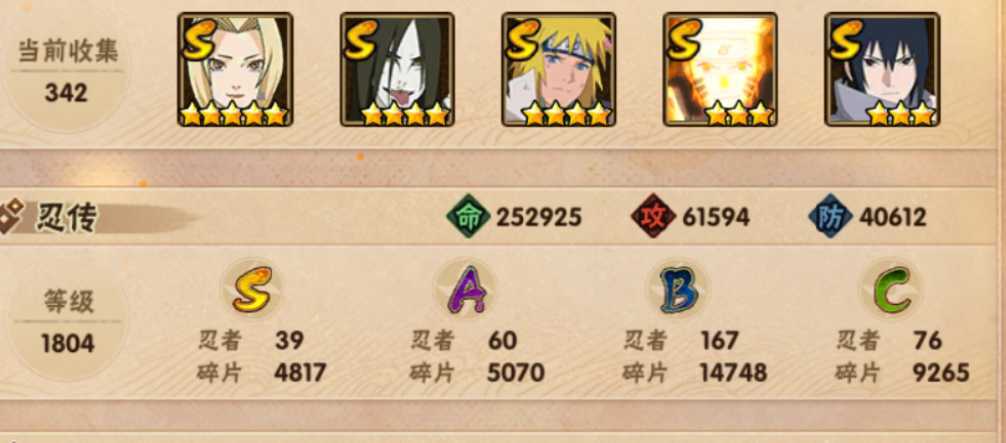Select the glowing Nine-Tails Naruto portrait

720,69
